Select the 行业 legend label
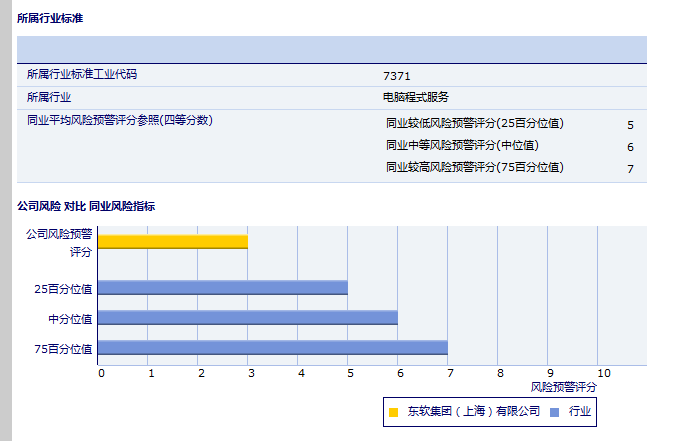 click(580, 412)
